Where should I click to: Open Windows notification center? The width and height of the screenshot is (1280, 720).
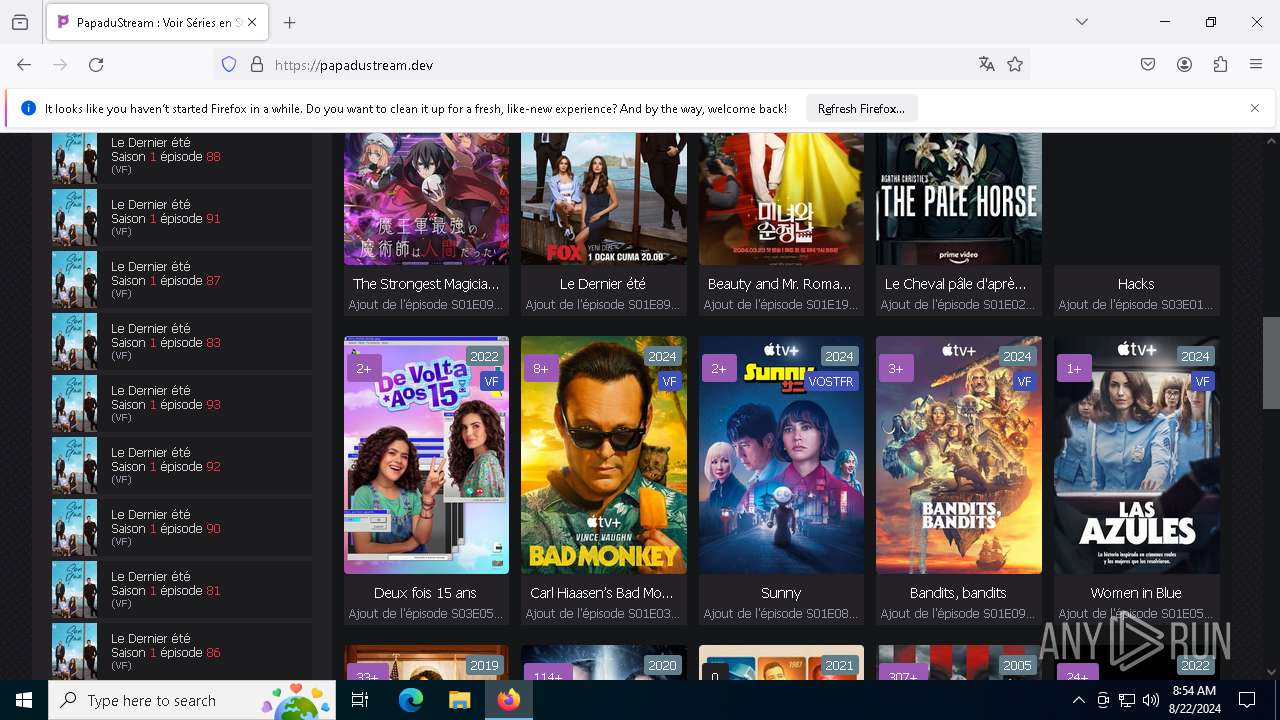(1247, 700)
